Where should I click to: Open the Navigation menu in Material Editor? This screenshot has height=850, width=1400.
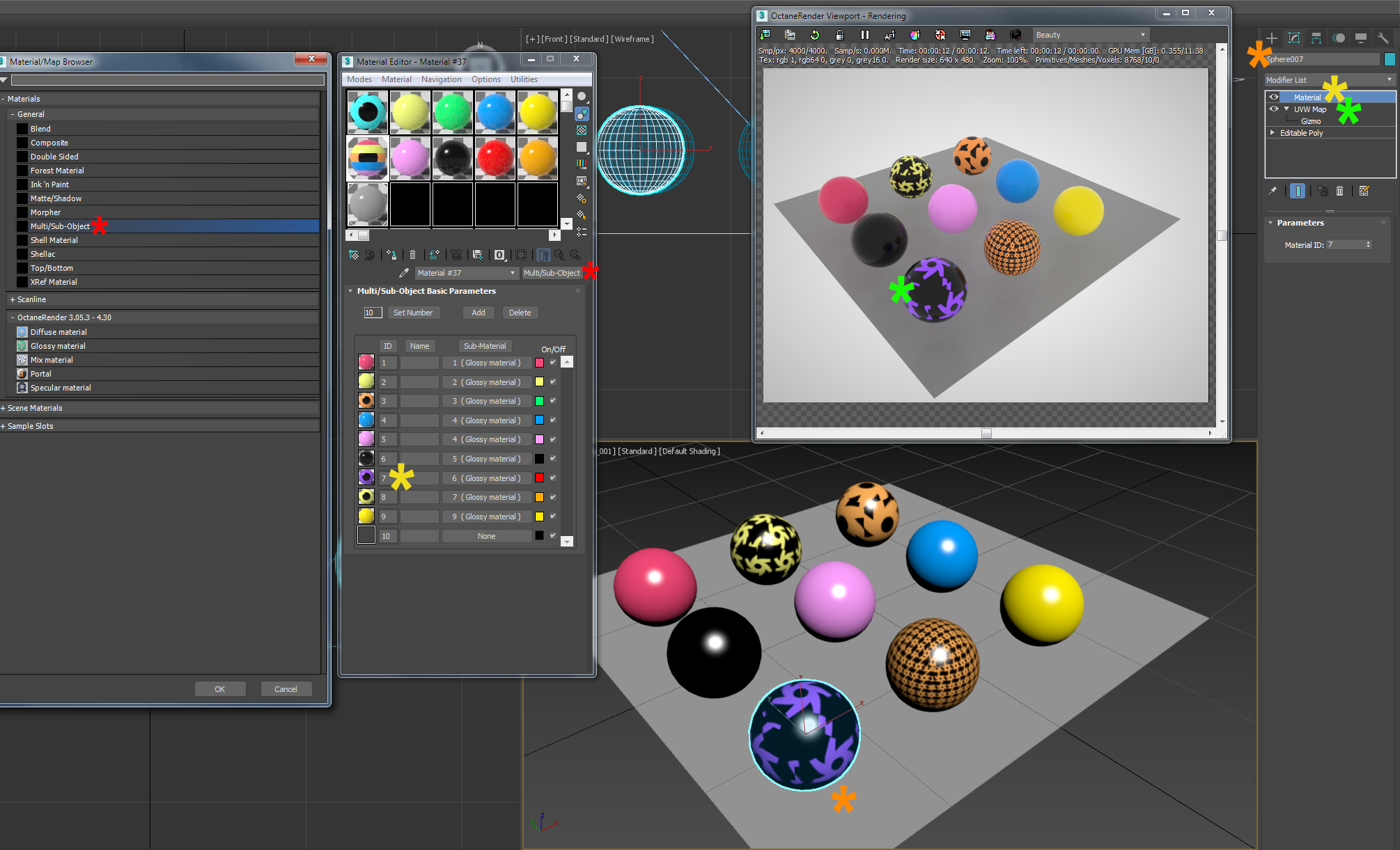441,79
